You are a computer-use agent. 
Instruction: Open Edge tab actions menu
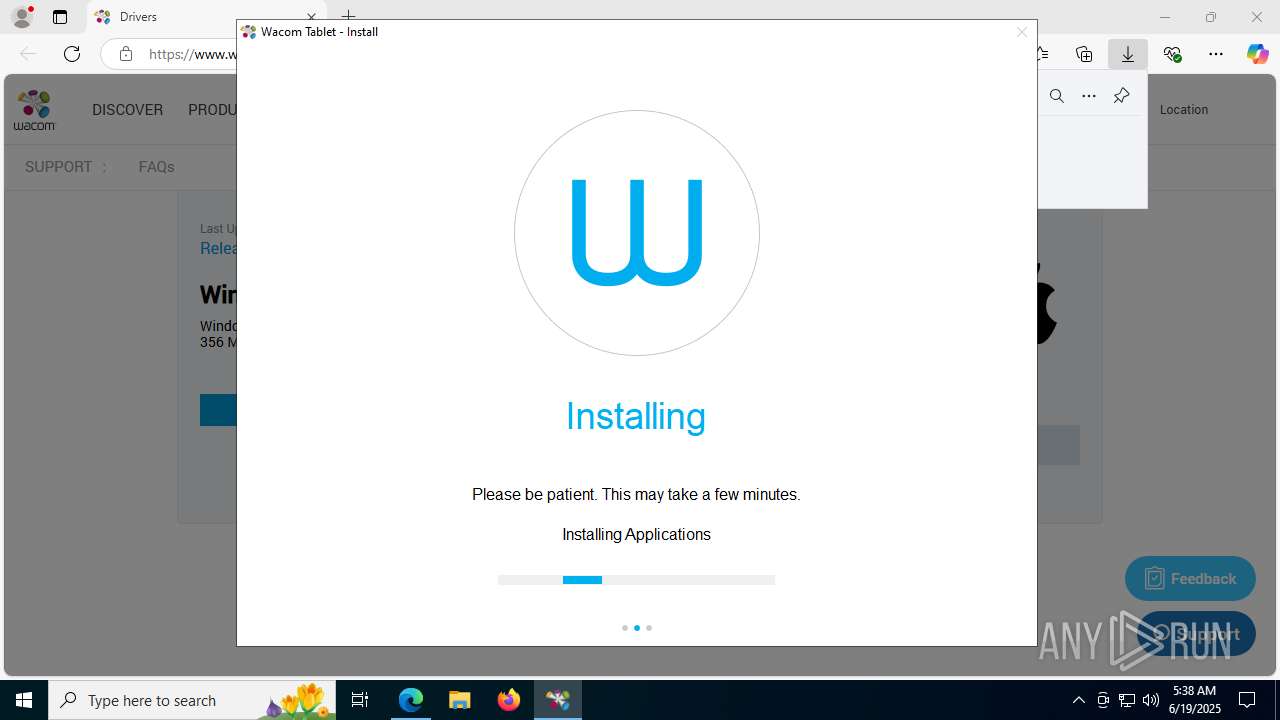[x=60, y=17]
